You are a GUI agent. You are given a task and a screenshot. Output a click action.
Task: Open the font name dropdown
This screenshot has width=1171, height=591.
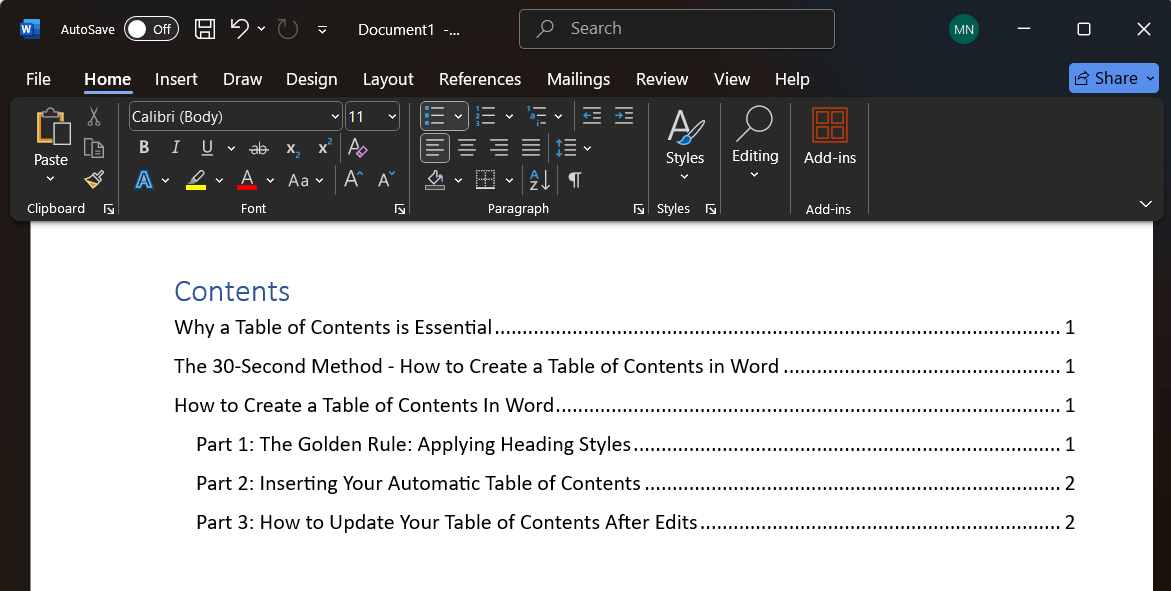[x=335, y=116]
